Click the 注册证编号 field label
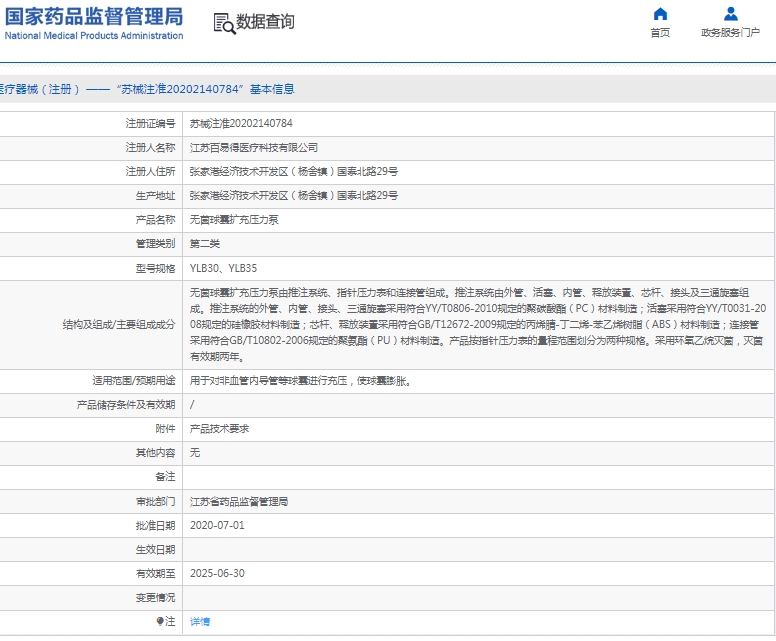 (x=150, y=123)
